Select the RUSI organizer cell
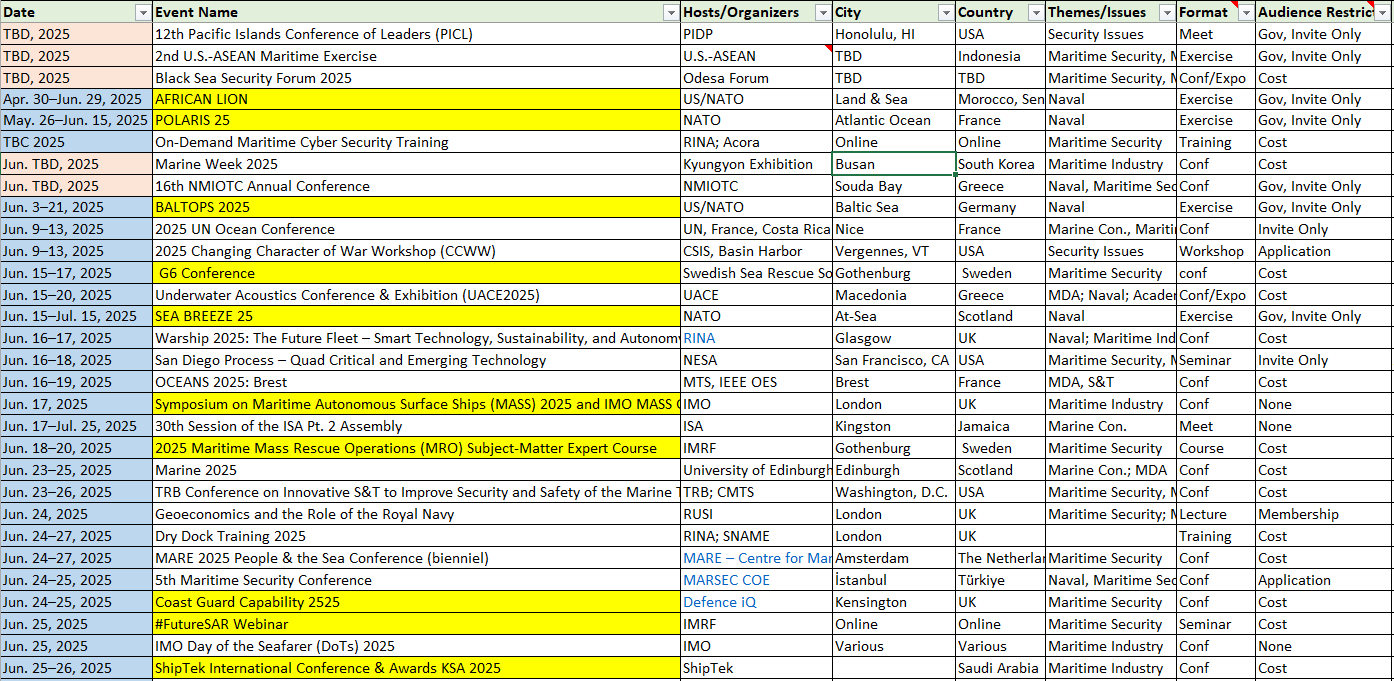The image size is (1394, 681). click(757, 514)
